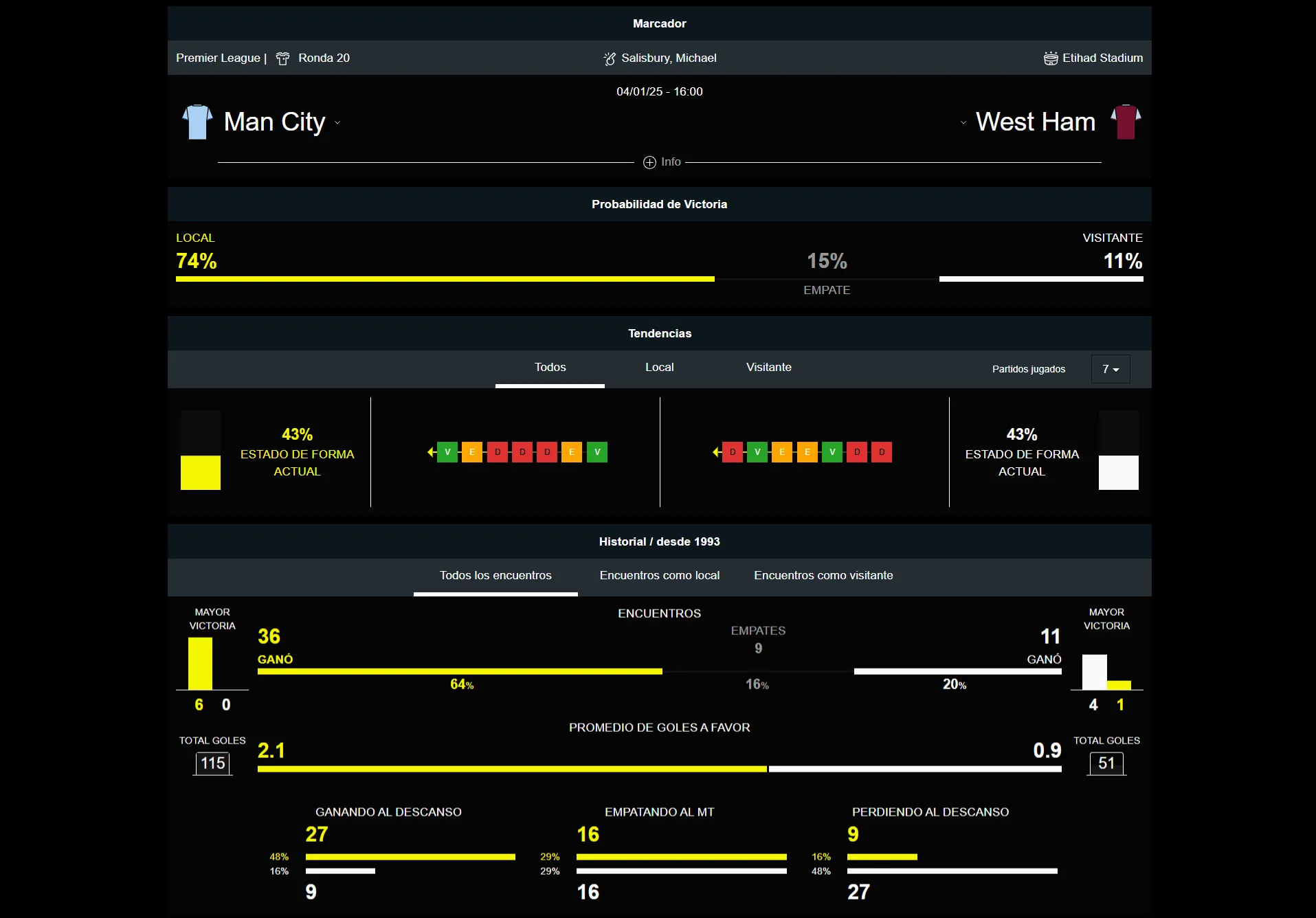The height and width of the screenshot is (918, 1316).
Task: Click Man City's first green V form badge
Action: (x=447, y=452)
